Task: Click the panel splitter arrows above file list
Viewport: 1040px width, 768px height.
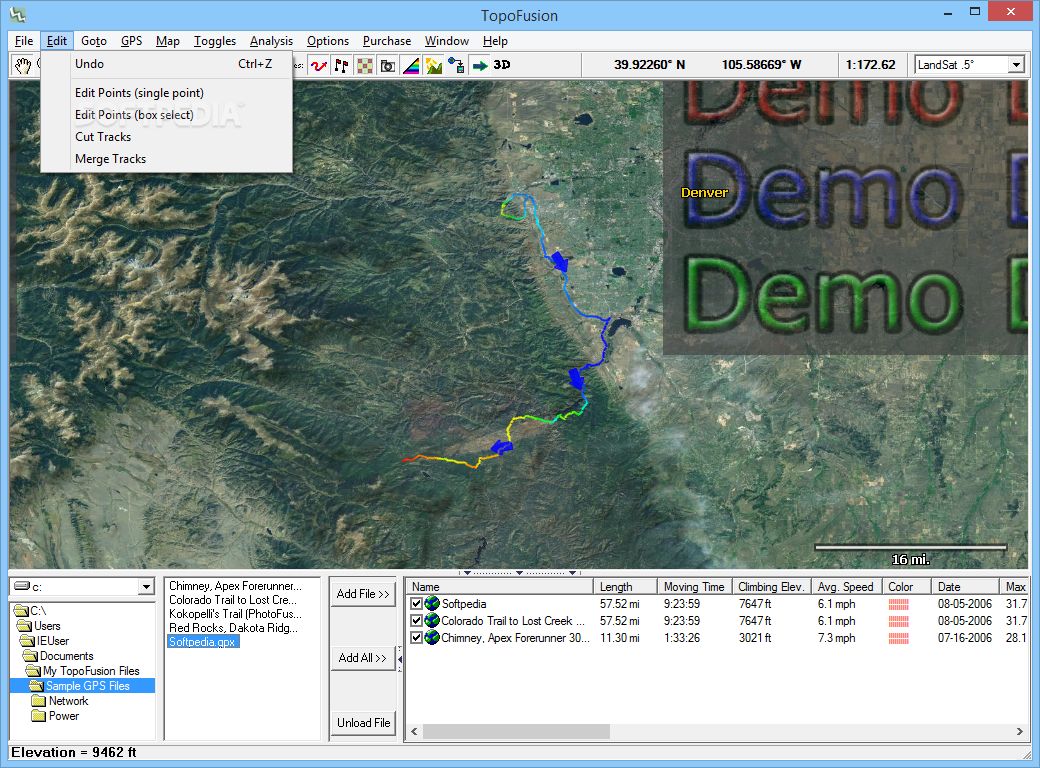Action: click(519, 572)
